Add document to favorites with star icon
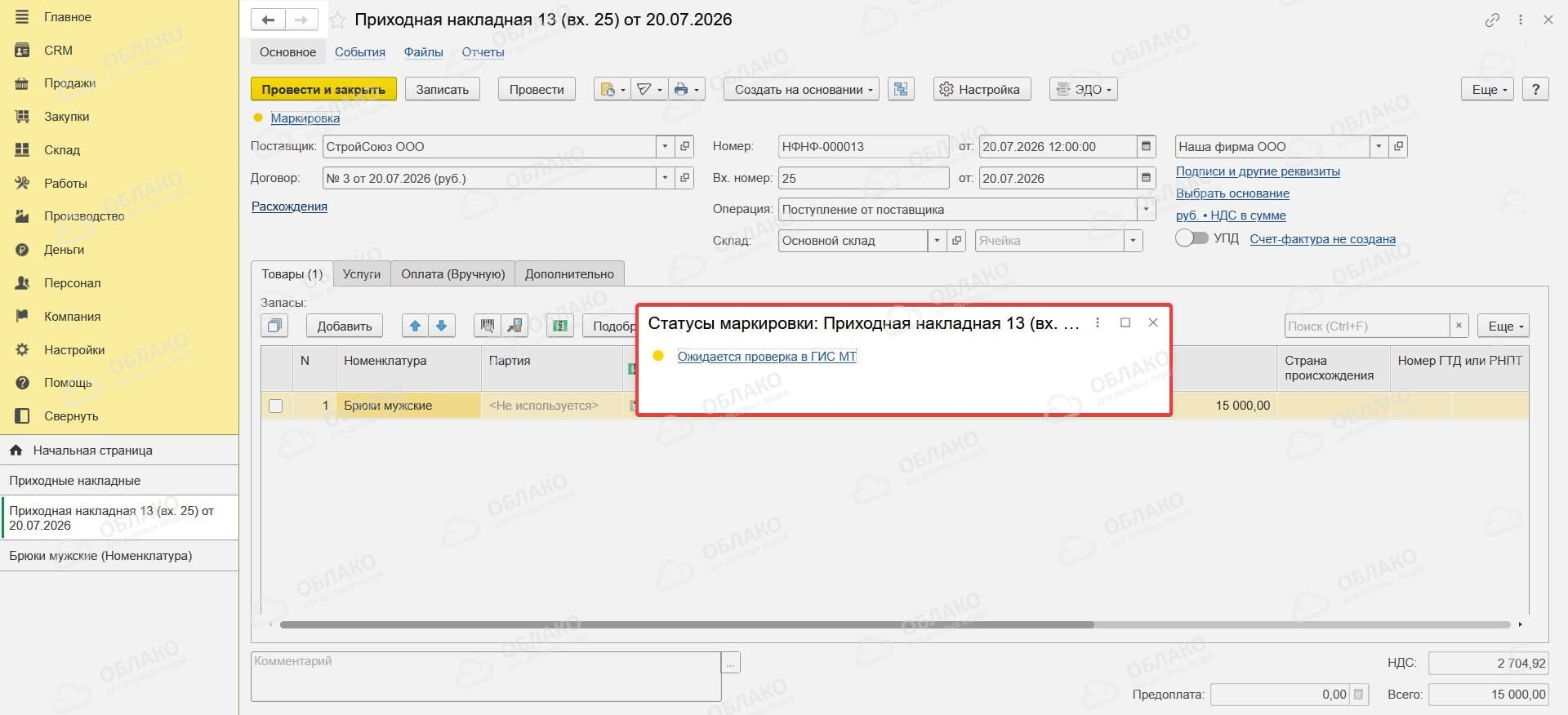The image size is (1568, 715). coord(337,20)
